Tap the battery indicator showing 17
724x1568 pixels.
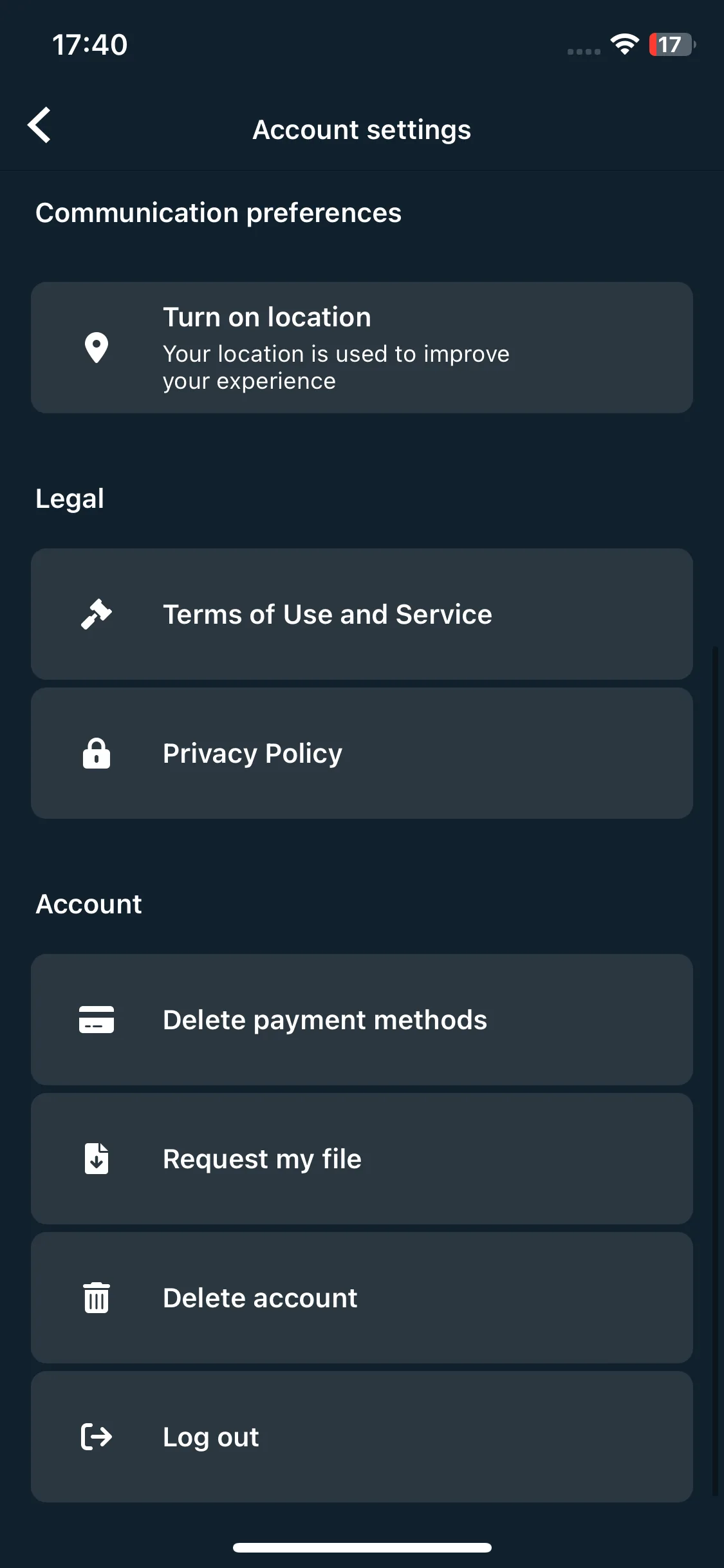pyautogui.click(x=672, y=44)
